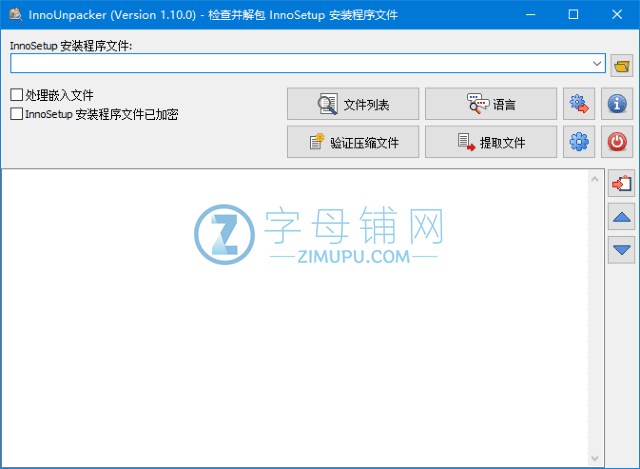Click the blue info about button

click(617, 104)
